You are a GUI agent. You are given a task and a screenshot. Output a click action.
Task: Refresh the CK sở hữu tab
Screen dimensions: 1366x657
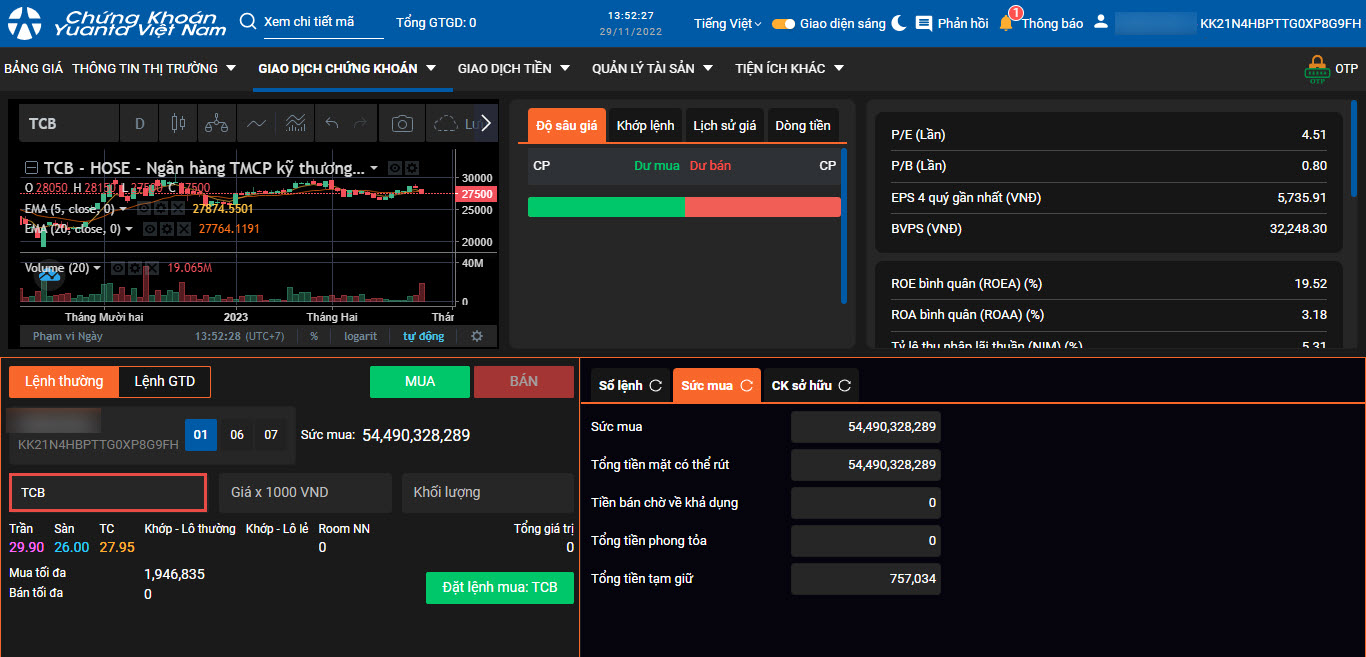pyautogui.click(x=844, y=386)
